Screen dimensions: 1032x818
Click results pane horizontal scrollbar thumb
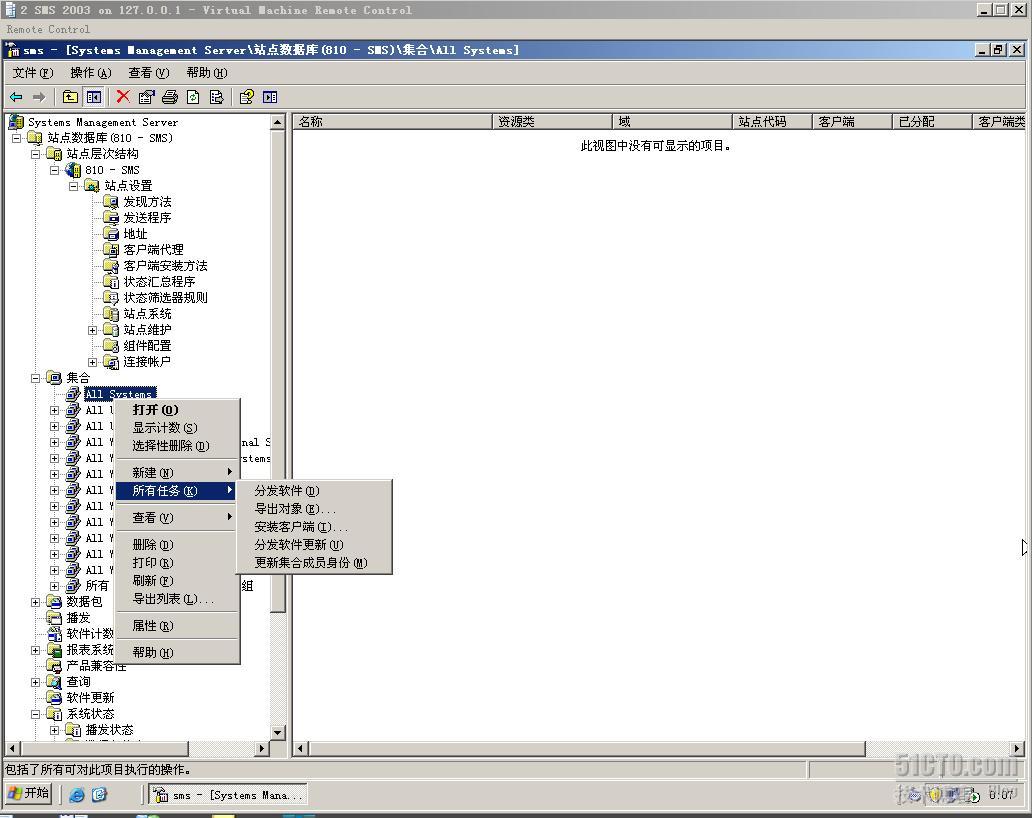coord(587,748)
